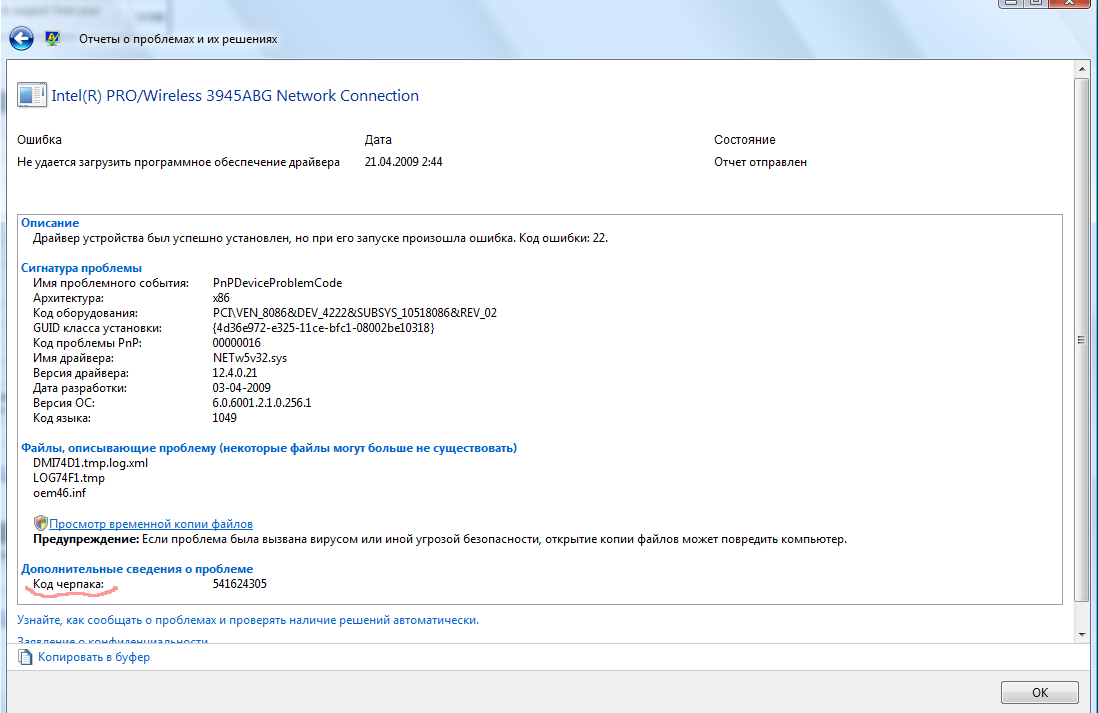Screen dimensions: 1098x713
Task: Select the Intel(R) PRO/Wireless 3945ABG title text
Action: click(235, 95)
